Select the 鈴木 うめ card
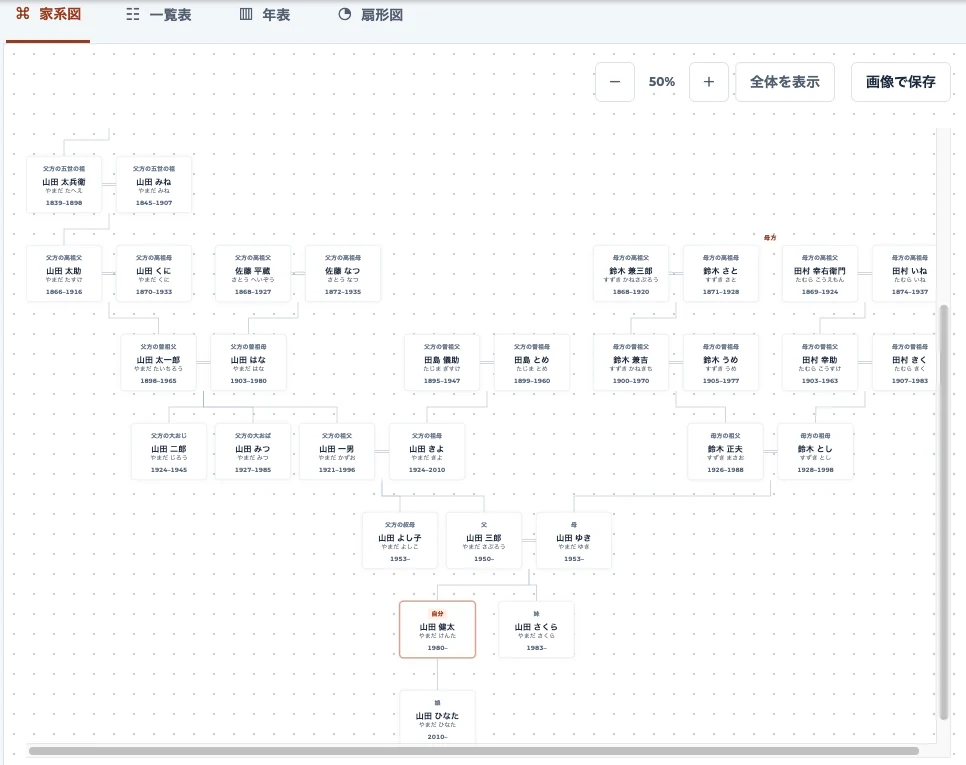 (721, 363)
